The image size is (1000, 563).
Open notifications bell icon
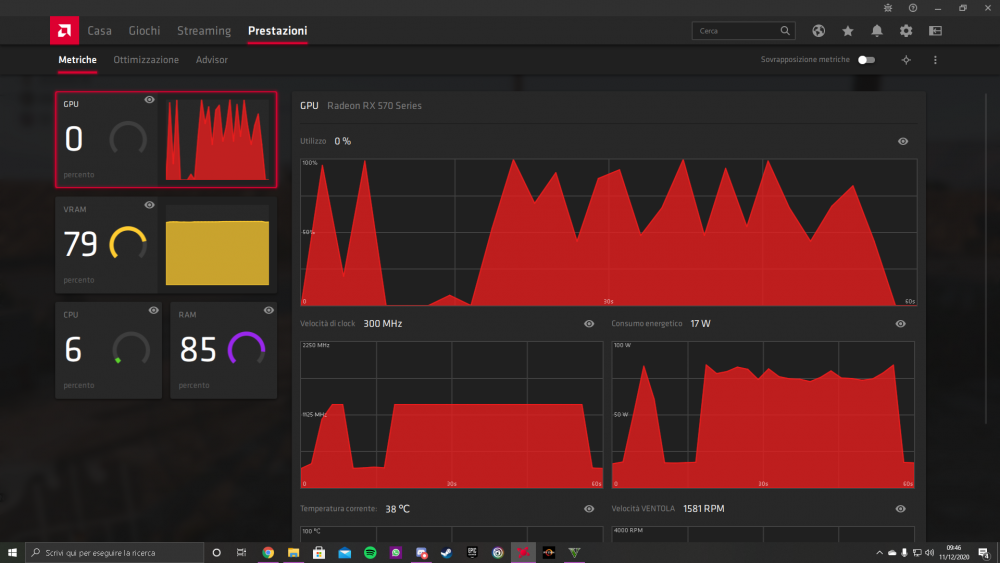point(877,31)
